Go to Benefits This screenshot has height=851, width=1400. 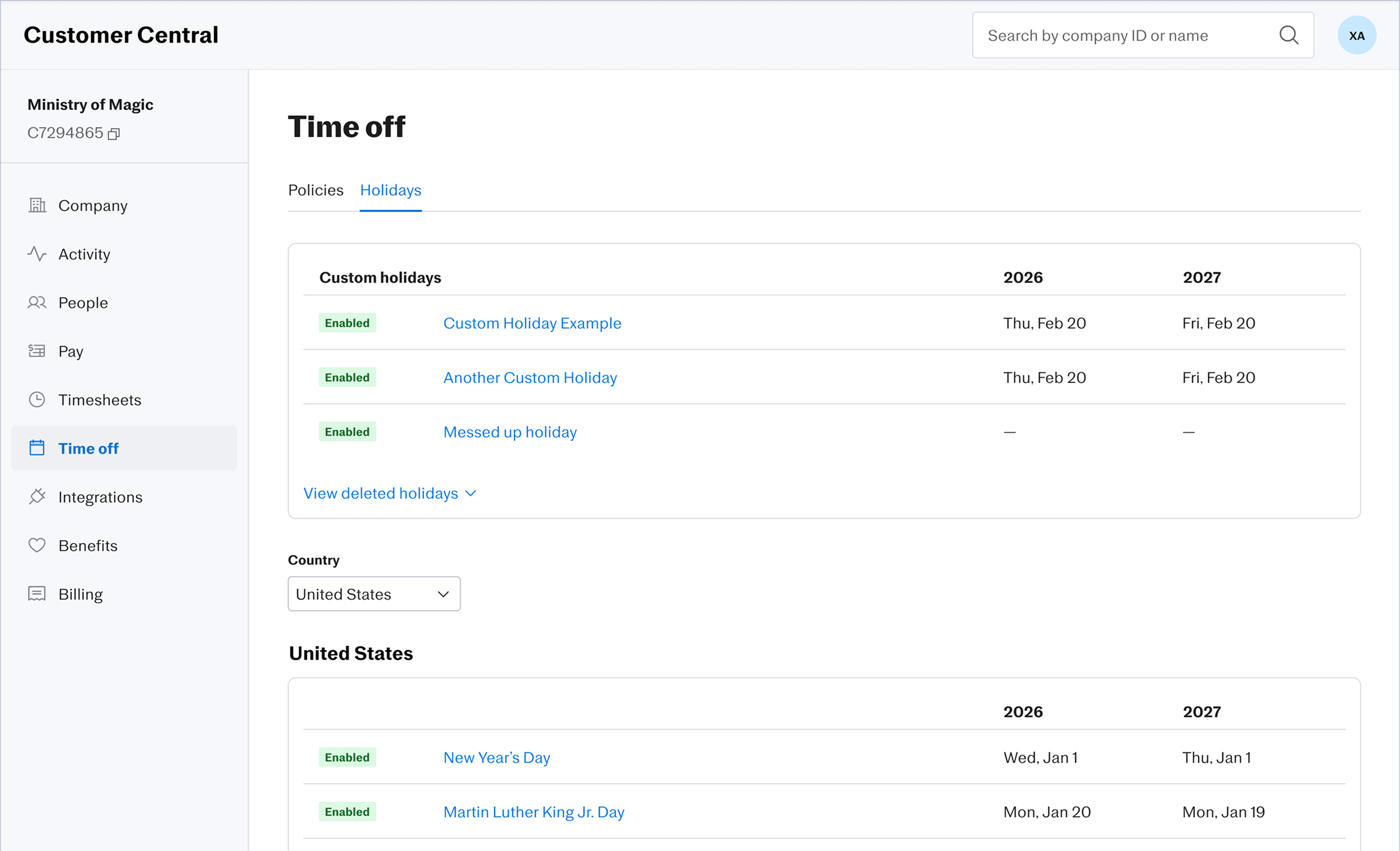[124, 545]
